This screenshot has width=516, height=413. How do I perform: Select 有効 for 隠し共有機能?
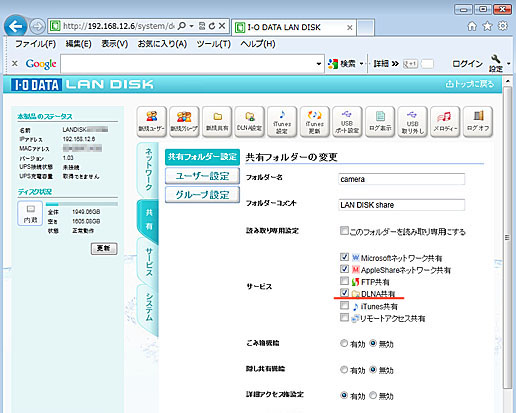click(x=344, y=369)
